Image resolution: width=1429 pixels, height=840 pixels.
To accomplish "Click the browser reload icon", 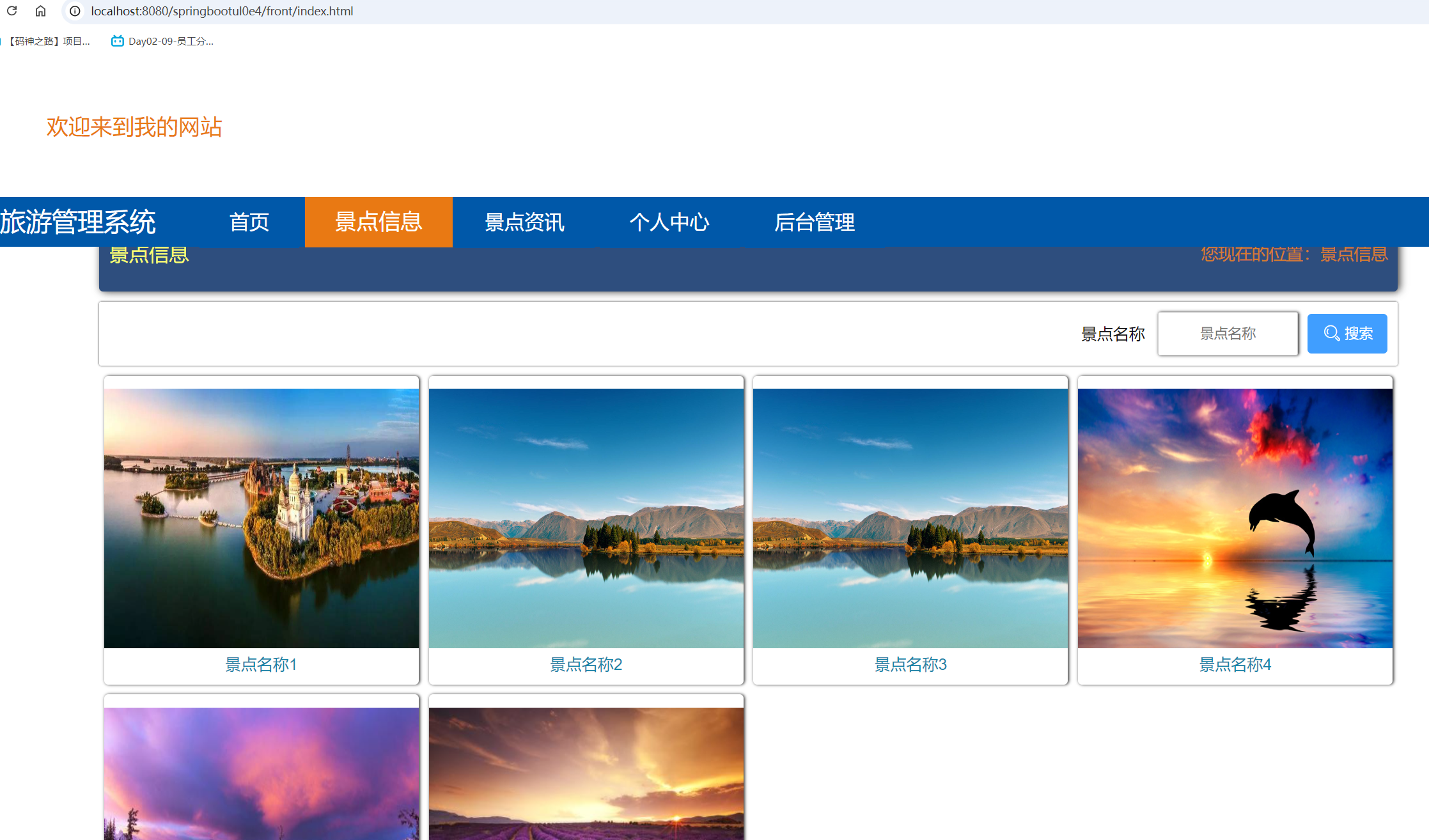I will point(12,11).
